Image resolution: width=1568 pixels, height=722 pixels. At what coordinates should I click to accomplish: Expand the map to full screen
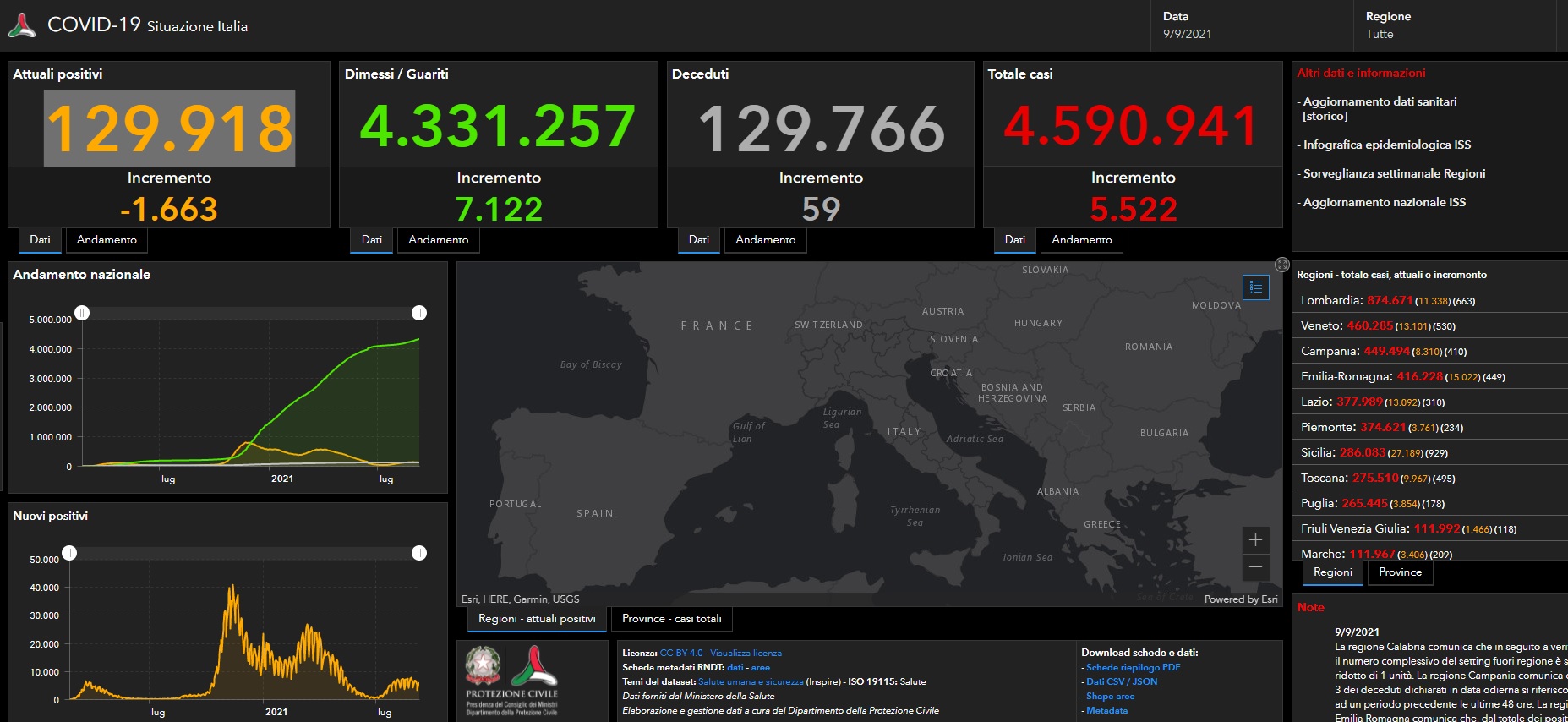pyautogui.click(x=1281, y=265)
